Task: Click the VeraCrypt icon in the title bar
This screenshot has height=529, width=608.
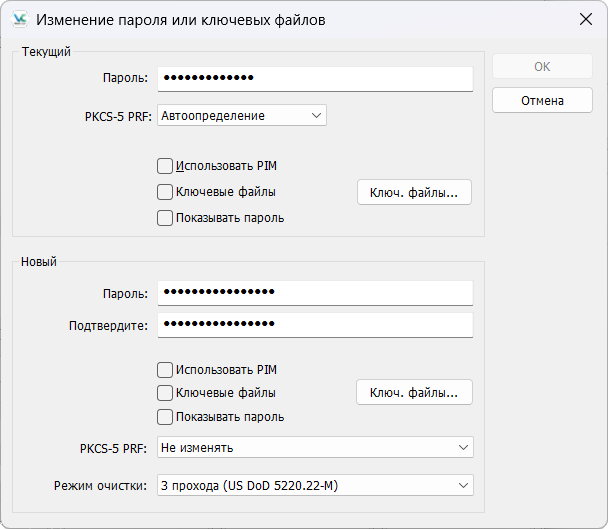Action: coord(20,19)
